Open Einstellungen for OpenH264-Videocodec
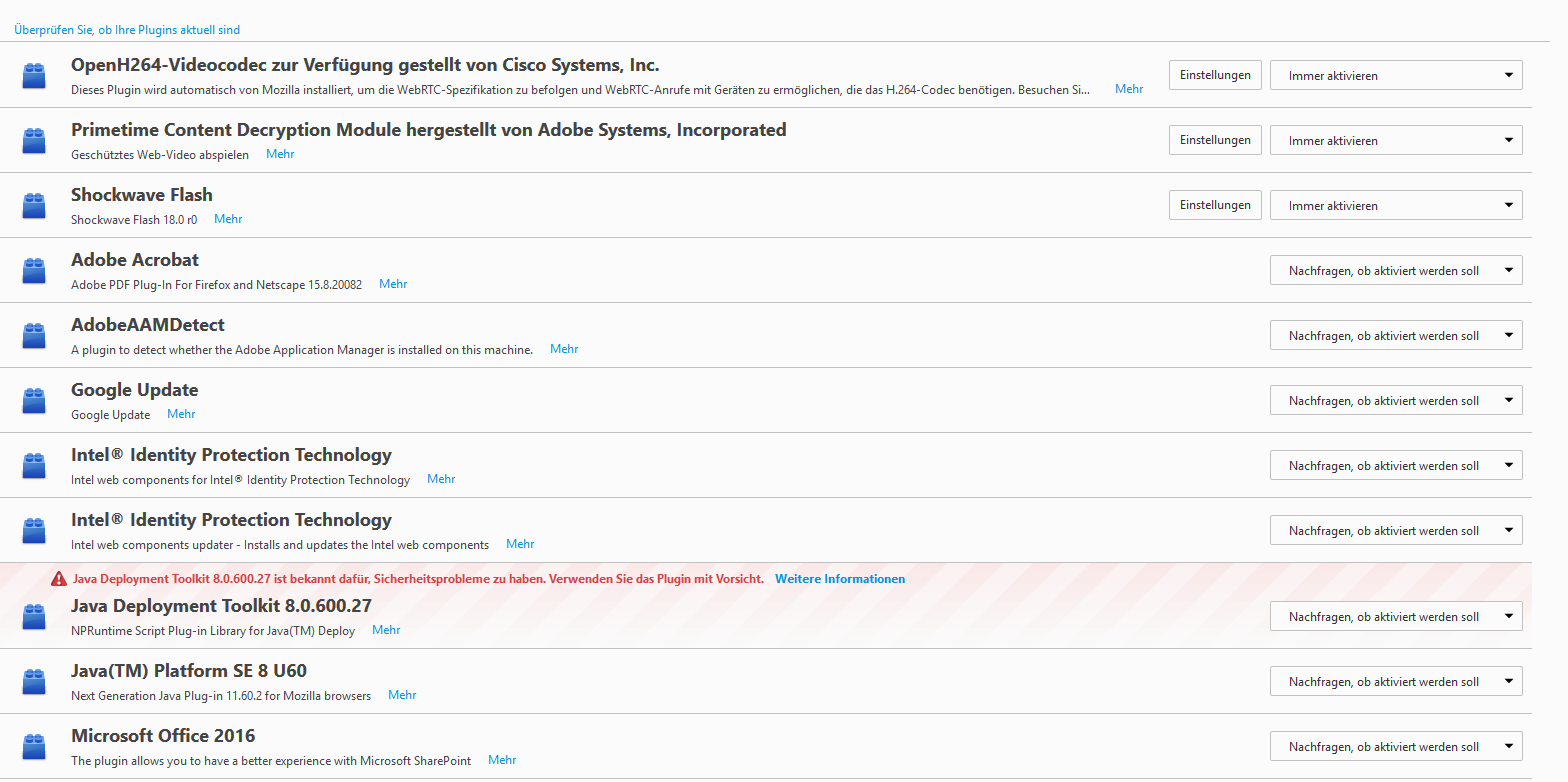1568x782 pixels. pos(1214,75)
